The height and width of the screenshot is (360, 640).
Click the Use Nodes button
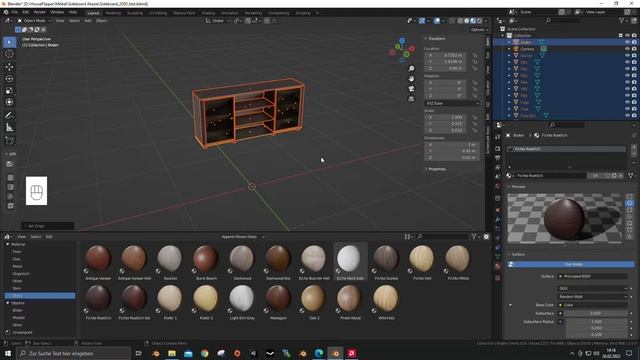tap(571, 264)
